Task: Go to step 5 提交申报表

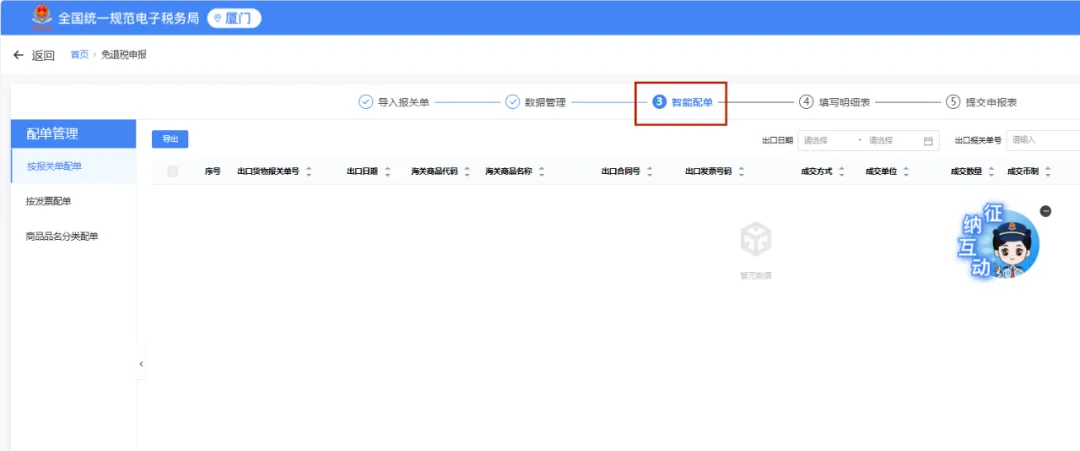Action: 982,102
